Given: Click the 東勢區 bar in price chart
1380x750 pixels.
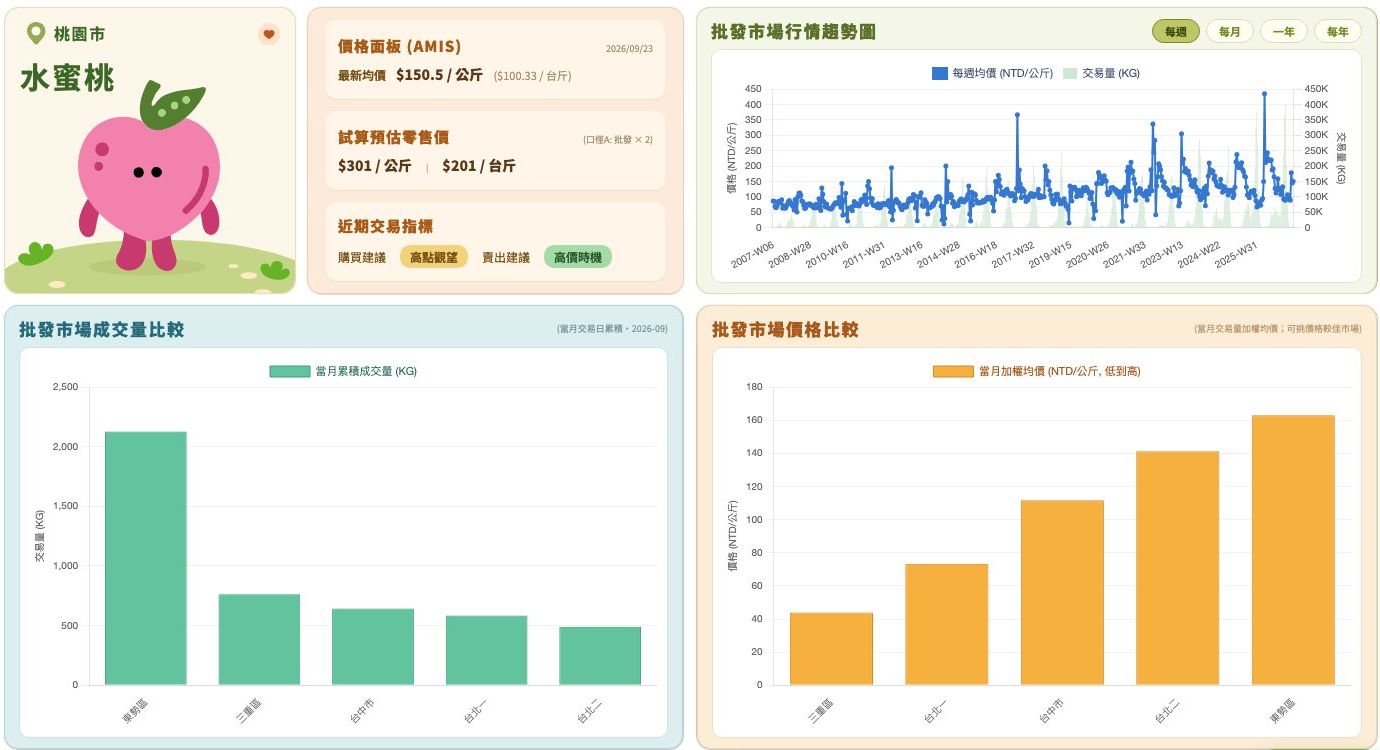Looking at the screenshot, I should [x=1293, y=550].
